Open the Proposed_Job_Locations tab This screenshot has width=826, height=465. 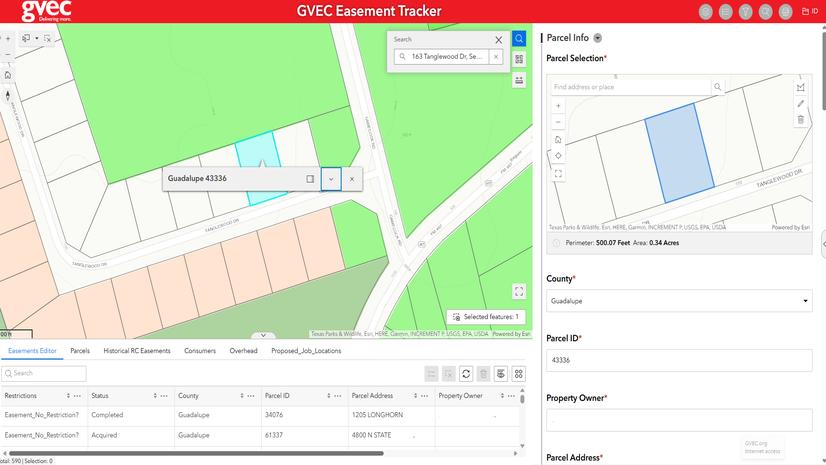tap(306, 351)
